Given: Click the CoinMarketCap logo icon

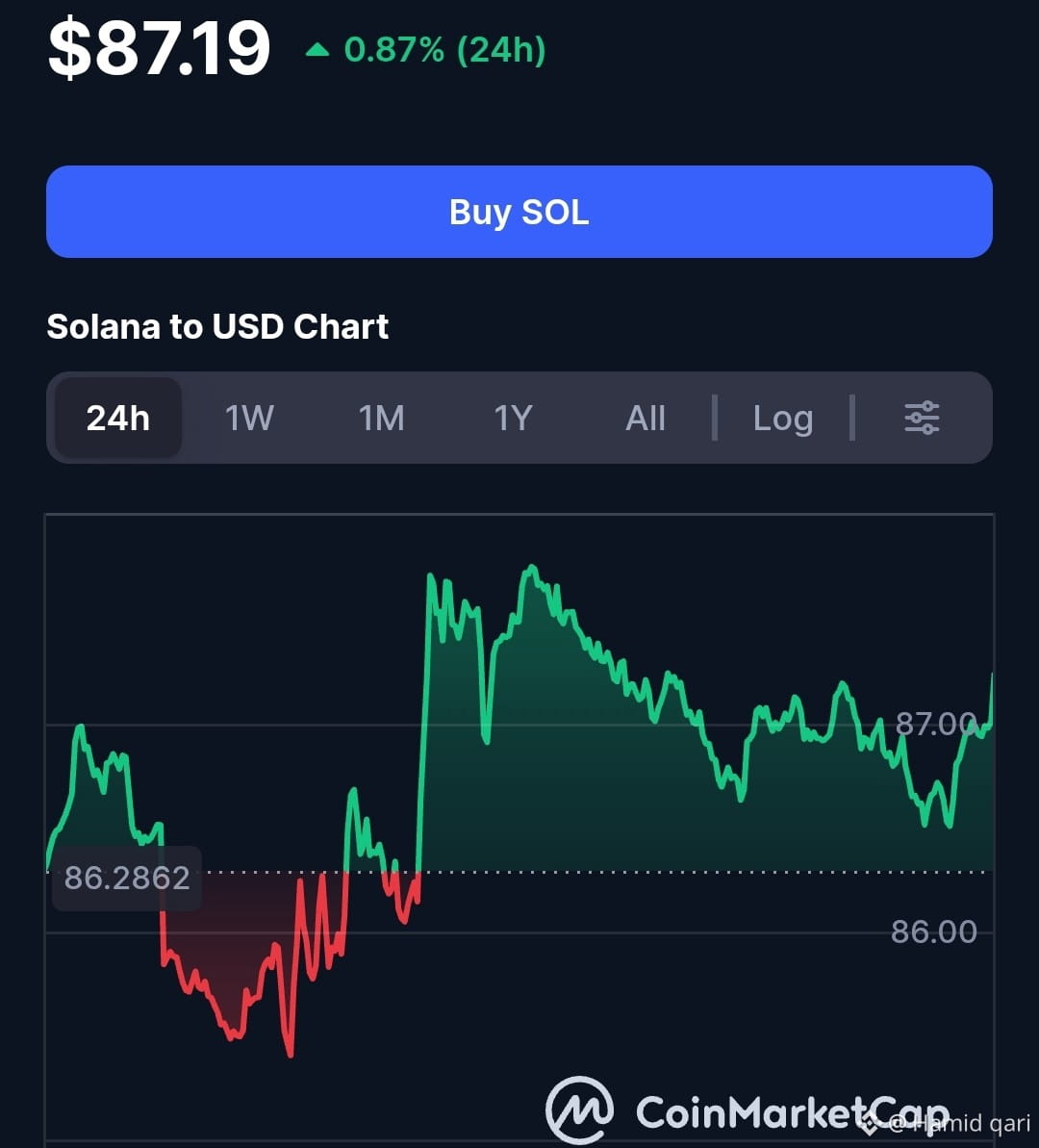Looking at the screenshot, I should pyautogui.click(x=579, y=1110).
